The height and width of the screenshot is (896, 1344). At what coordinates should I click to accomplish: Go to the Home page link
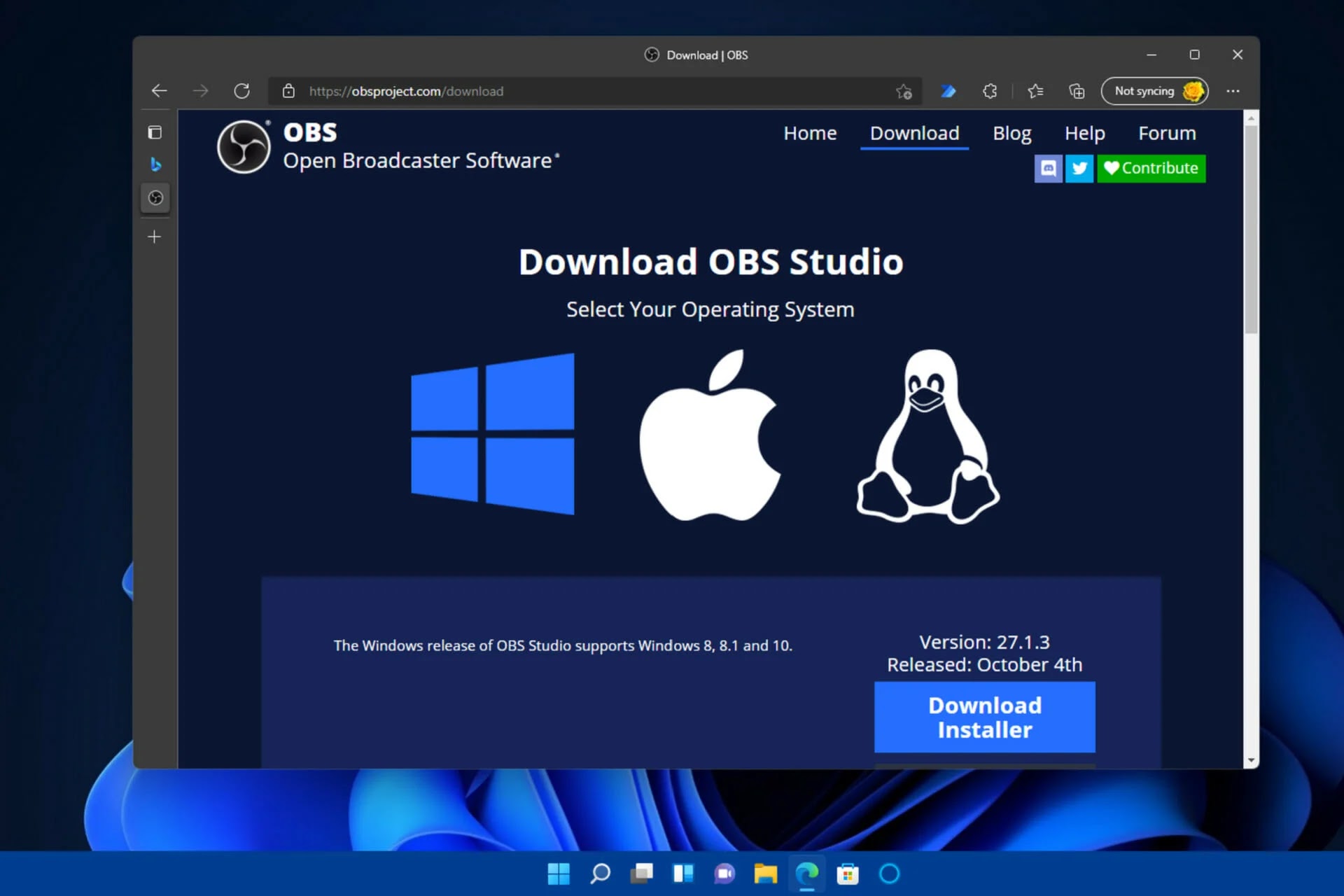[810, 133]
